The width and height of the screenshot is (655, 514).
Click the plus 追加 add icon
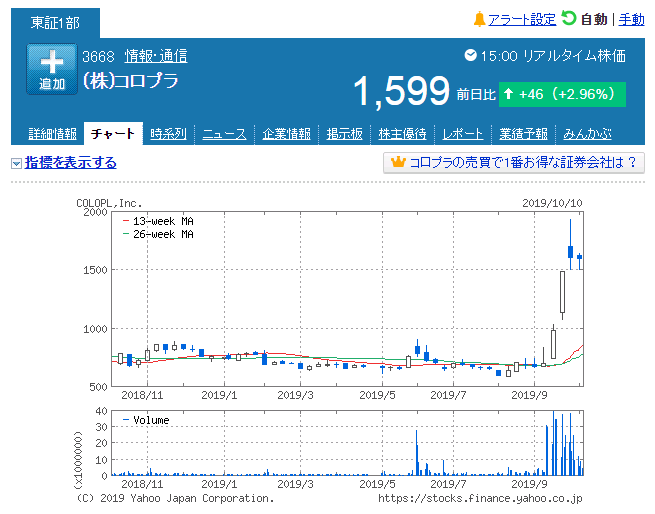click(x=52, y=69)
